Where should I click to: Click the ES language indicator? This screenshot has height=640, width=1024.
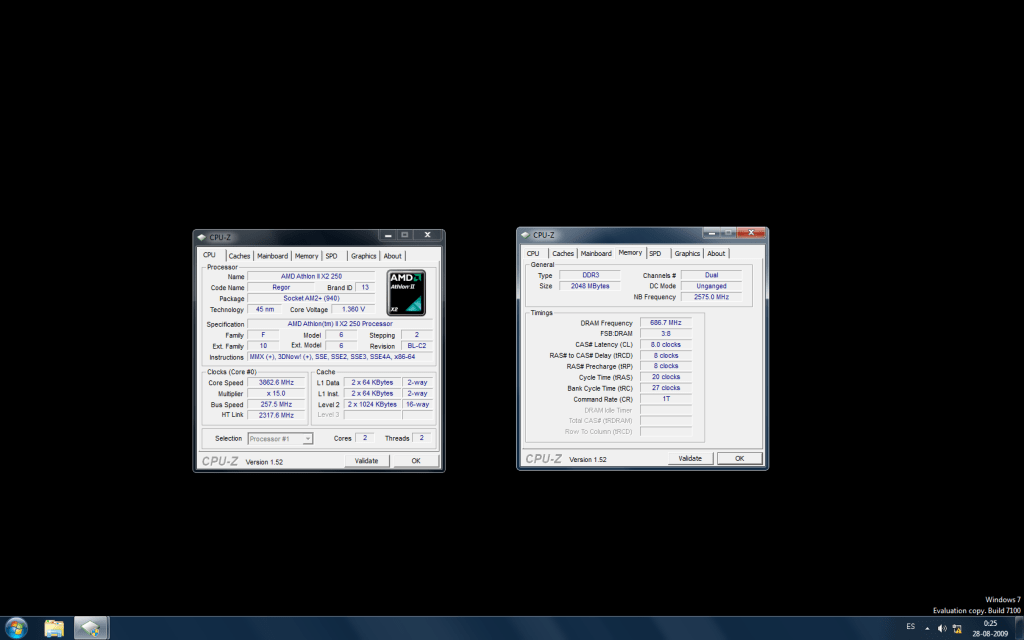pos(910,626)
